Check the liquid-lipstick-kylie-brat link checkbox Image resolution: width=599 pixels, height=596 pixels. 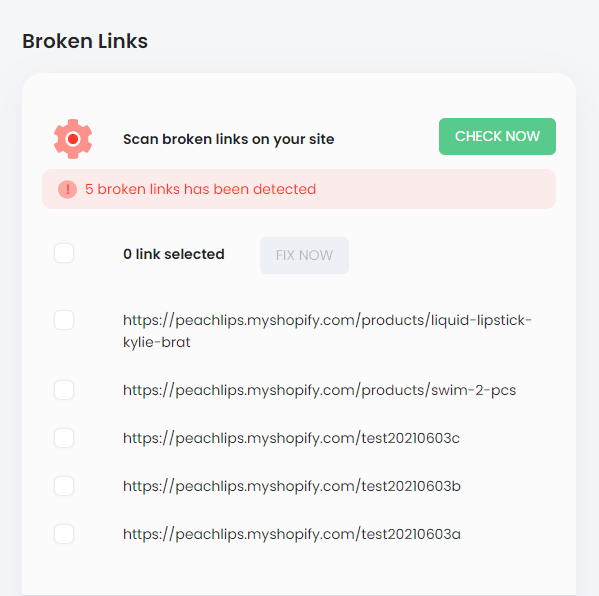[x=64, y=320]
